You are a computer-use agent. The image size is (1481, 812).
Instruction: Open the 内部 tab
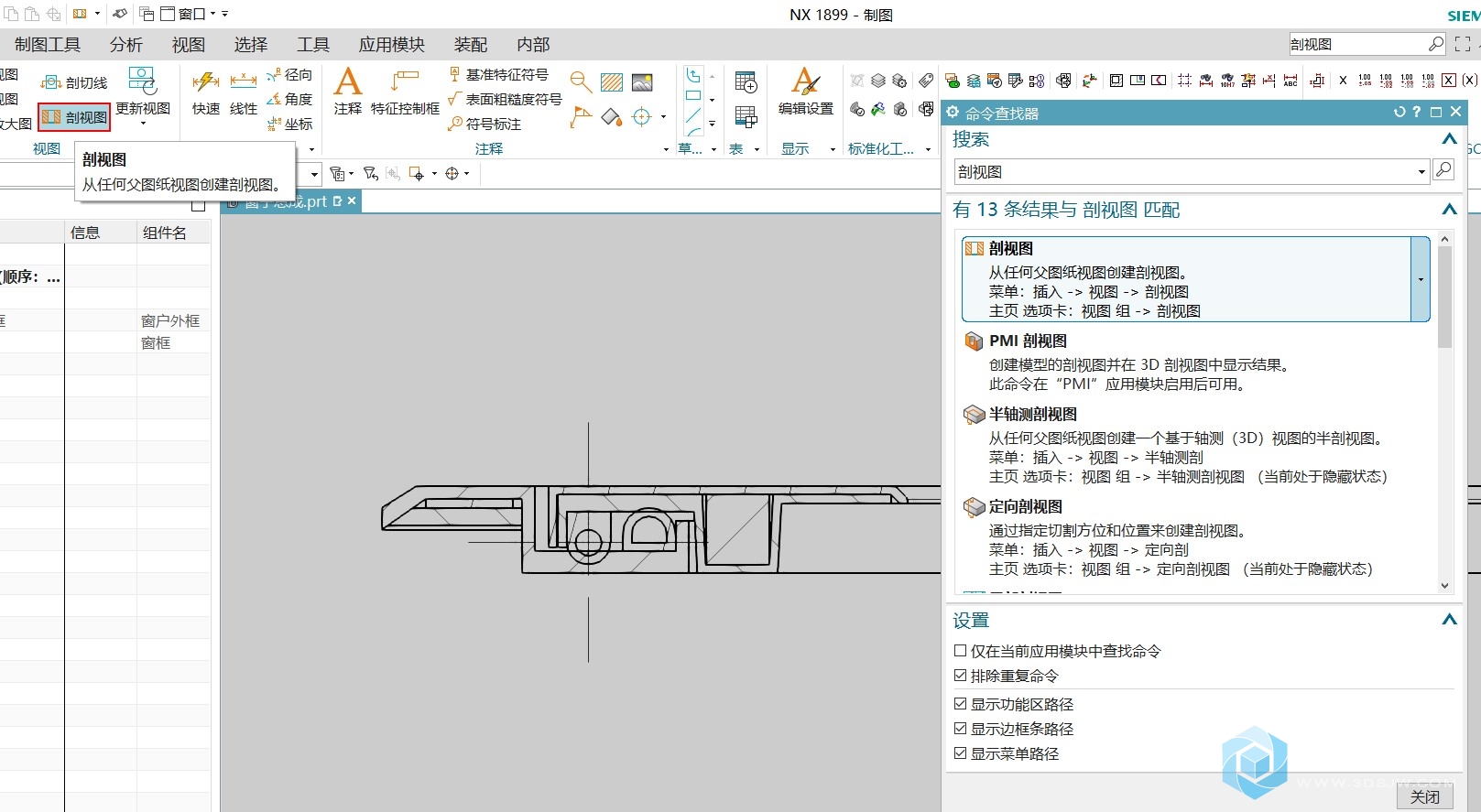533,45
